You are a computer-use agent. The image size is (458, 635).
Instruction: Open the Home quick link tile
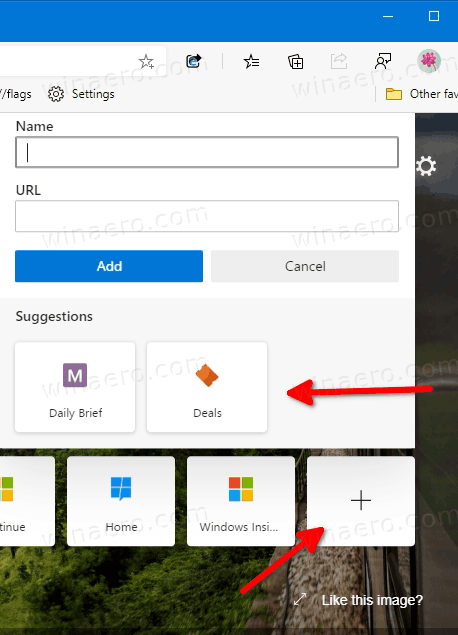(121, 501)
